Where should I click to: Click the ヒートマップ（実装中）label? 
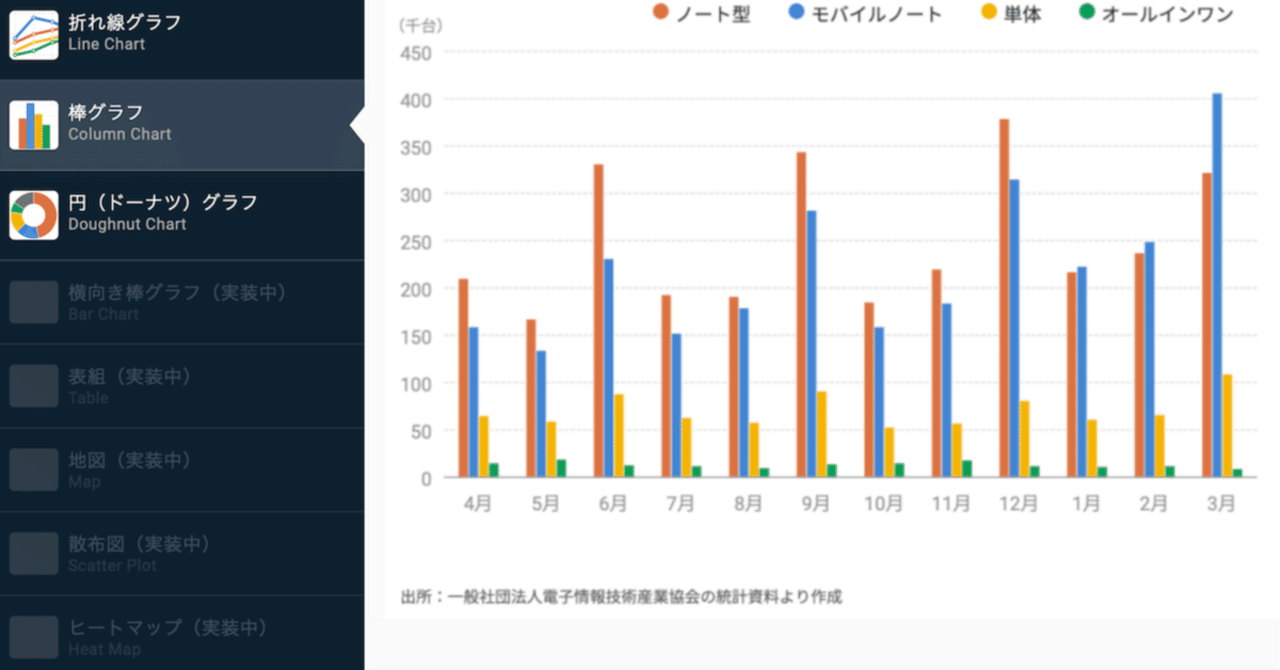point(170,627)
